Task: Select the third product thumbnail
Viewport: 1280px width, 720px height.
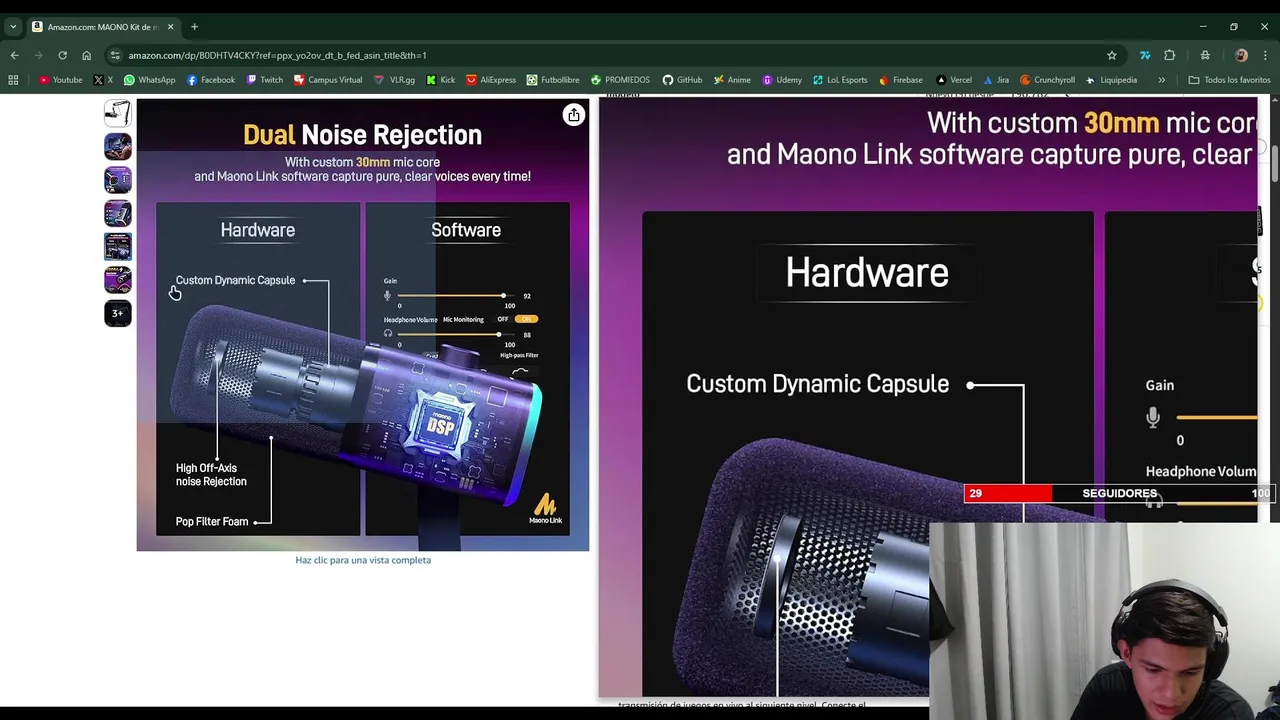Action: coord(118,180)
